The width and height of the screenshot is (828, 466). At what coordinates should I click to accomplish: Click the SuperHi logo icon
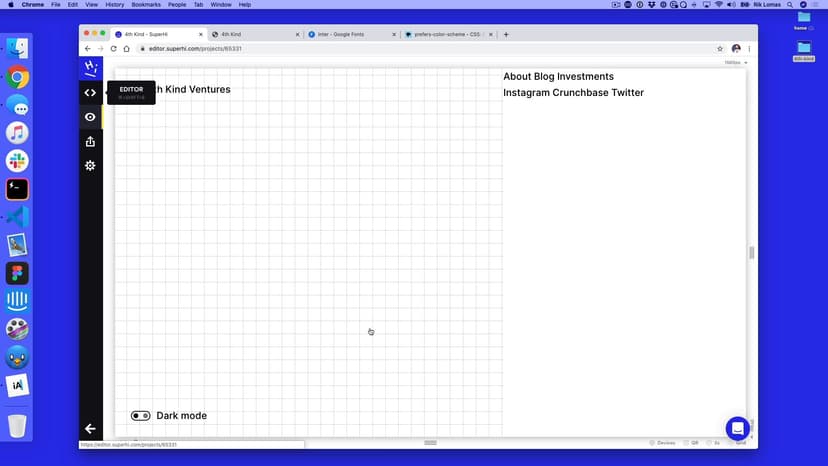pos(90,68)
